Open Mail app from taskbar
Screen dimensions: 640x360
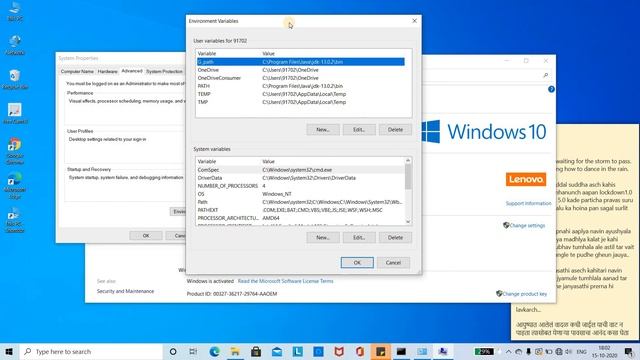point(277,351)
